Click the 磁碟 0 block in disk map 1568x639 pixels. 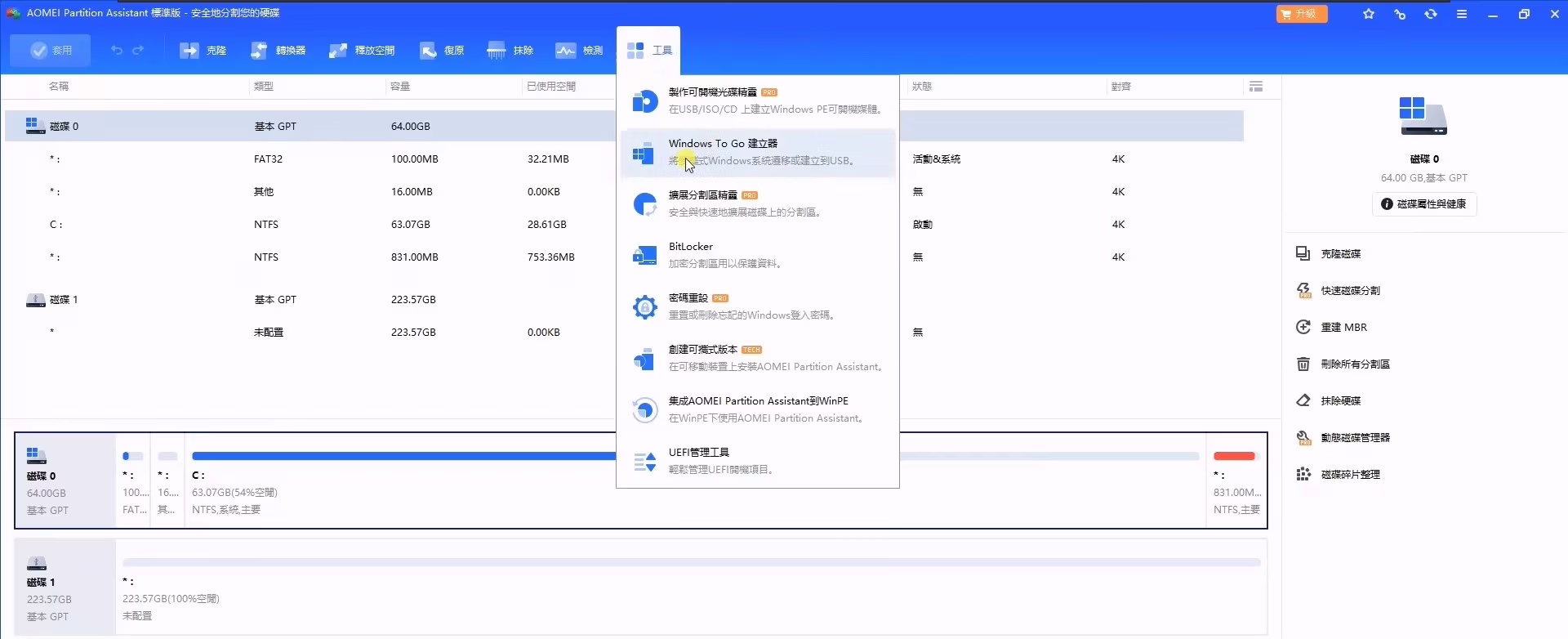65,480
